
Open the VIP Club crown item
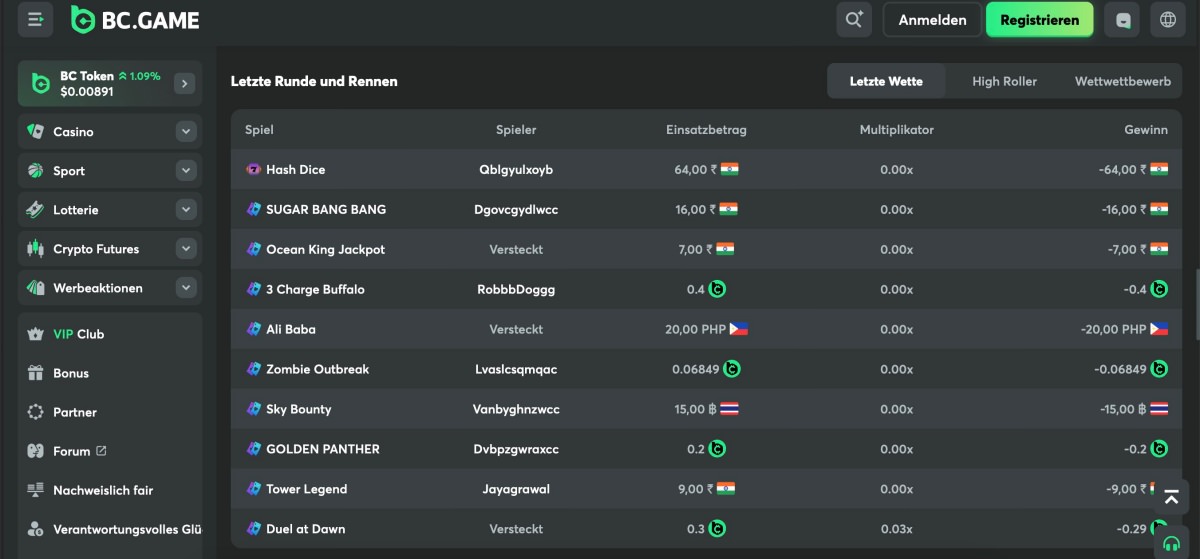(78, 334)
